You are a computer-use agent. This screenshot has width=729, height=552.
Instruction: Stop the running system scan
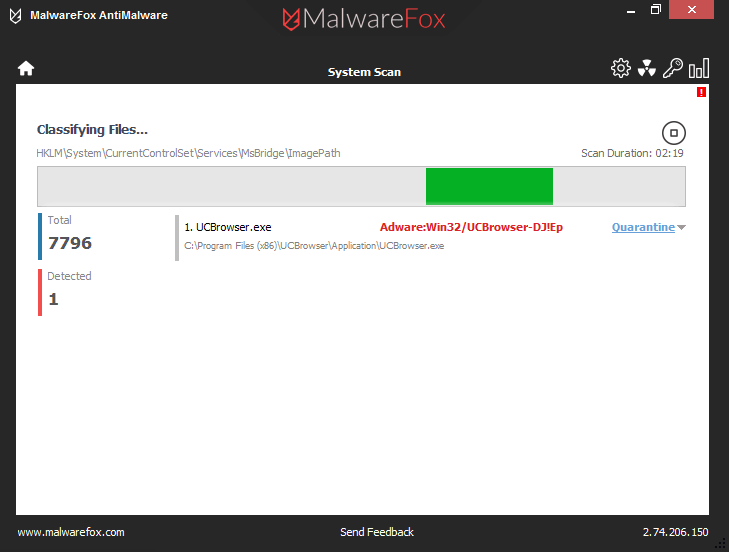674,132
